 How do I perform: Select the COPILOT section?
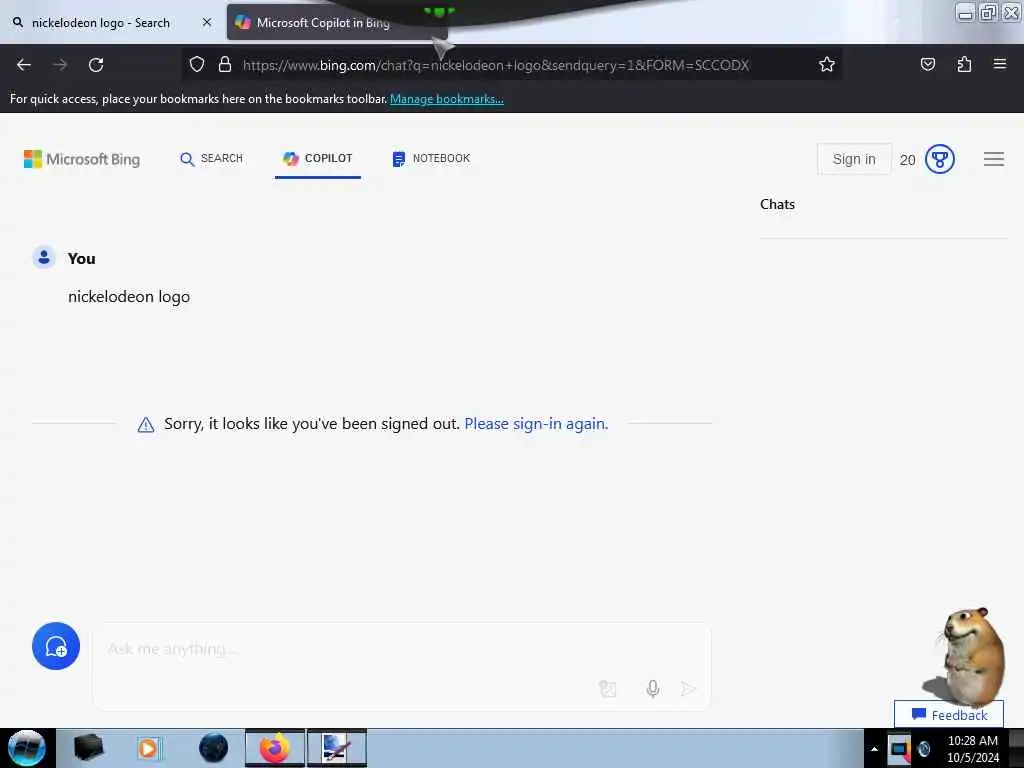coord(317,159)
